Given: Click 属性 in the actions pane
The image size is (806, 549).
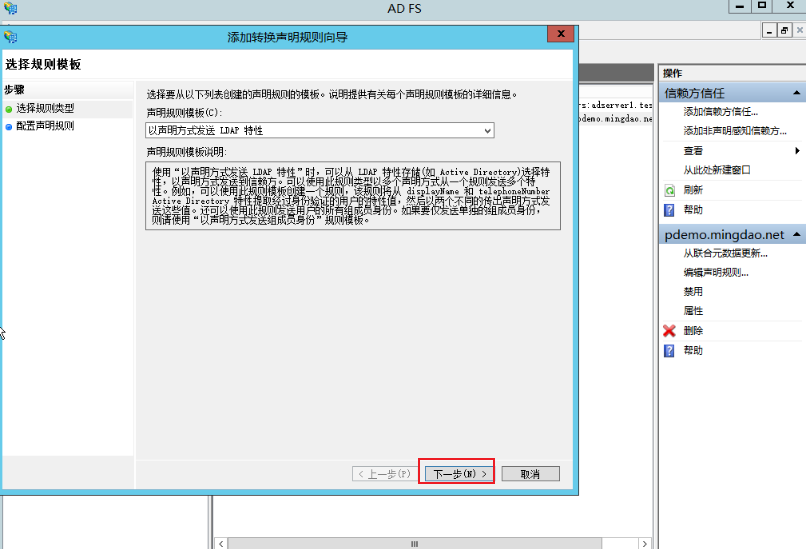Looking at the screenshot, I should click(693, 311).
